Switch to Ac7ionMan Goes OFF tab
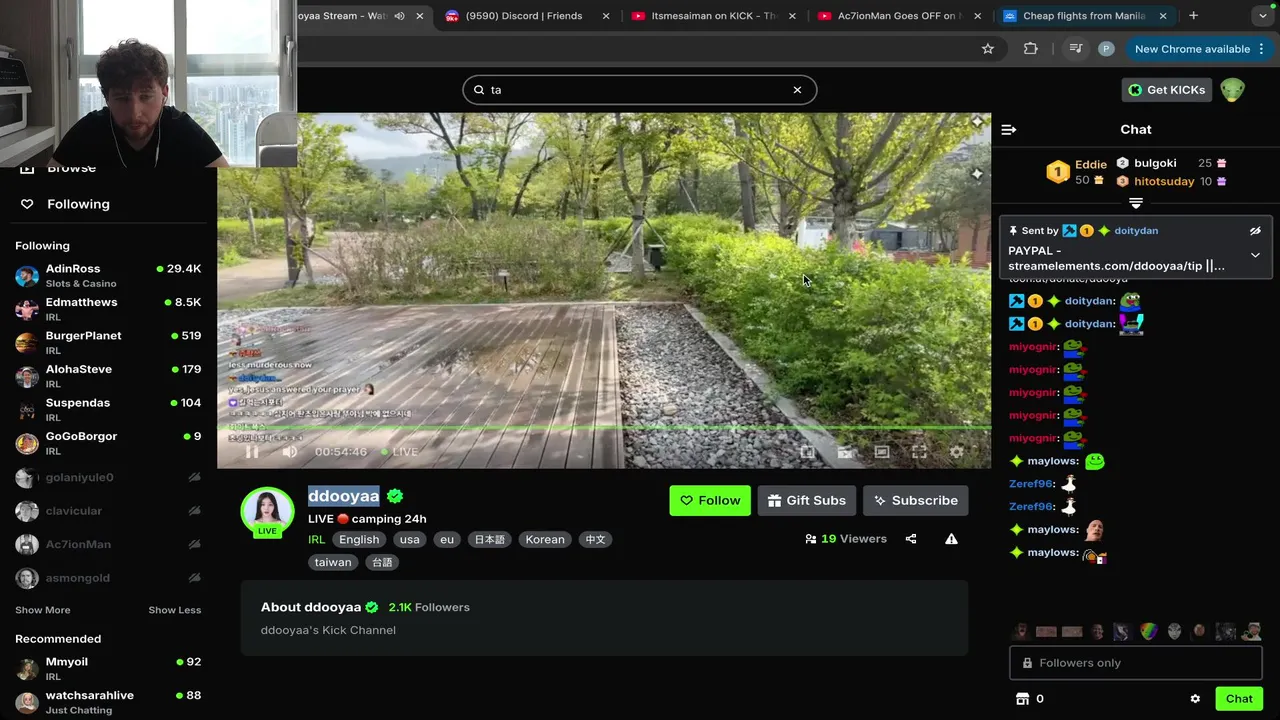This screenshot has height=720, width=1280. (900, 16)
